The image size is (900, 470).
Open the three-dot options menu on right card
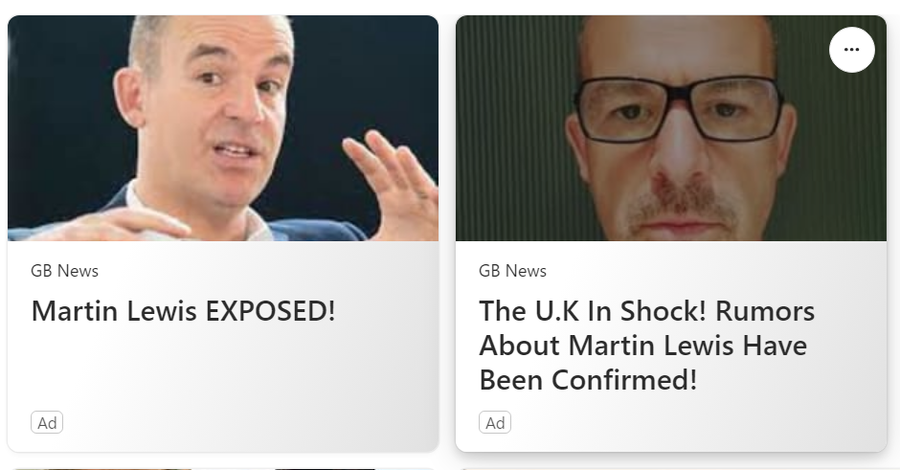852,50
